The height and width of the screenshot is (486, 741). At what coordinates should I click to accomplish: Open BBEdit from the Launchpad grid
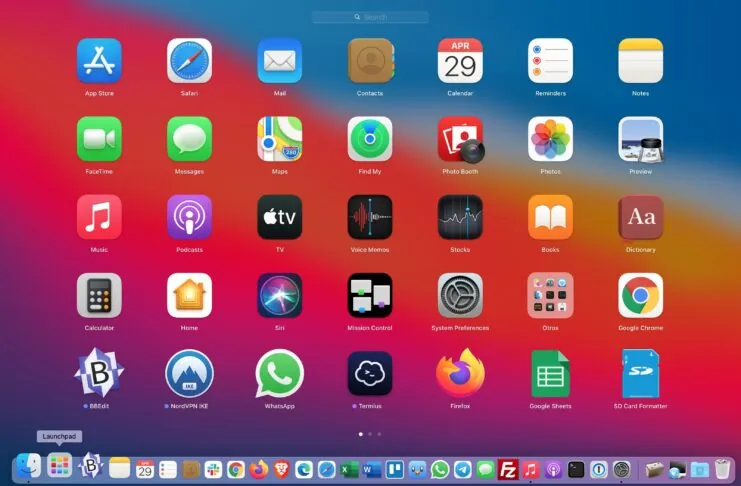tap(99, 373)
